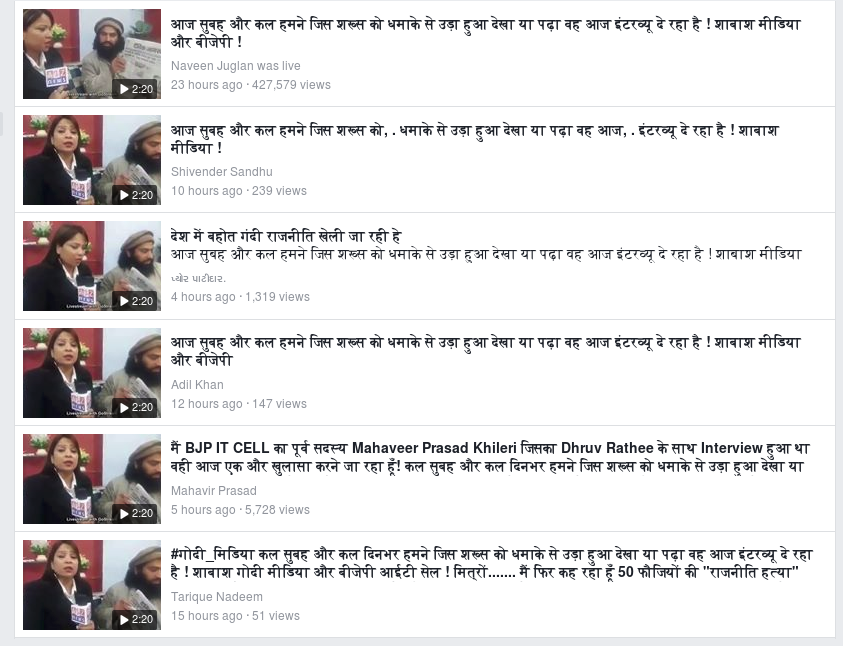Click the 2:20 play badge on first video
This screenshot has height=646, width=843.
pos(136,89)
